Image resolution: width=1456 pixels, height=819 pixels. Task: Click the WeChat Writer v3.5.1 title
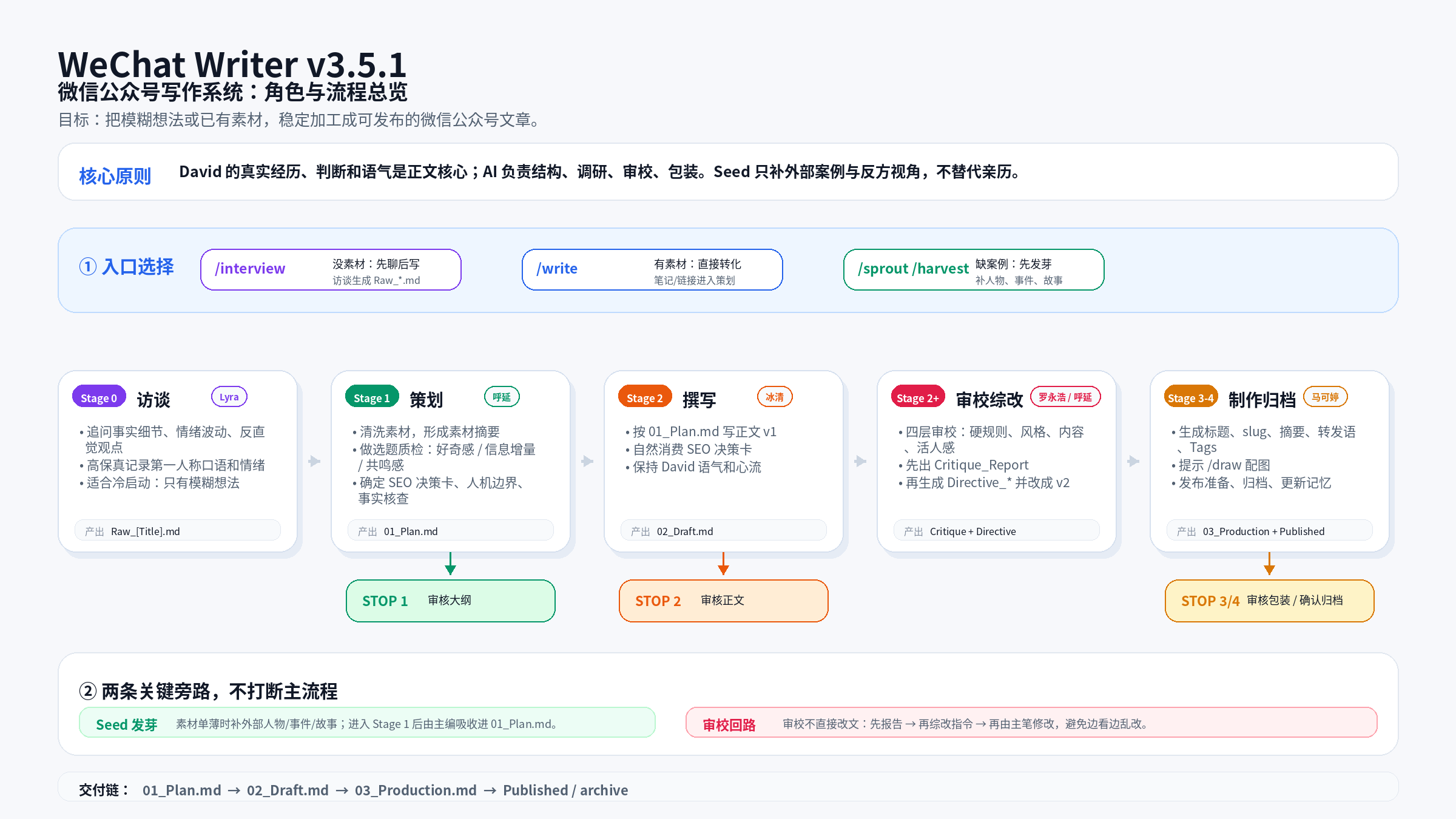232,64
